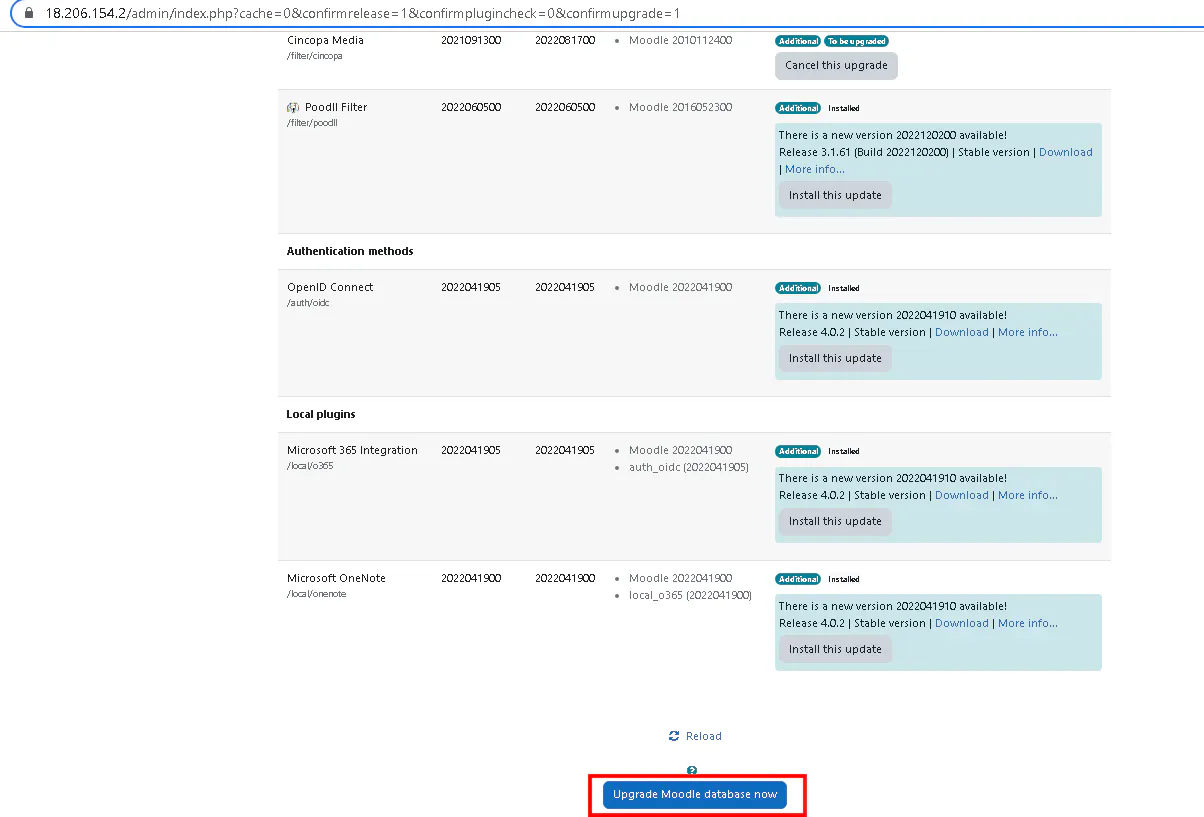Open help icon above upgrade button

click(692, 771)
